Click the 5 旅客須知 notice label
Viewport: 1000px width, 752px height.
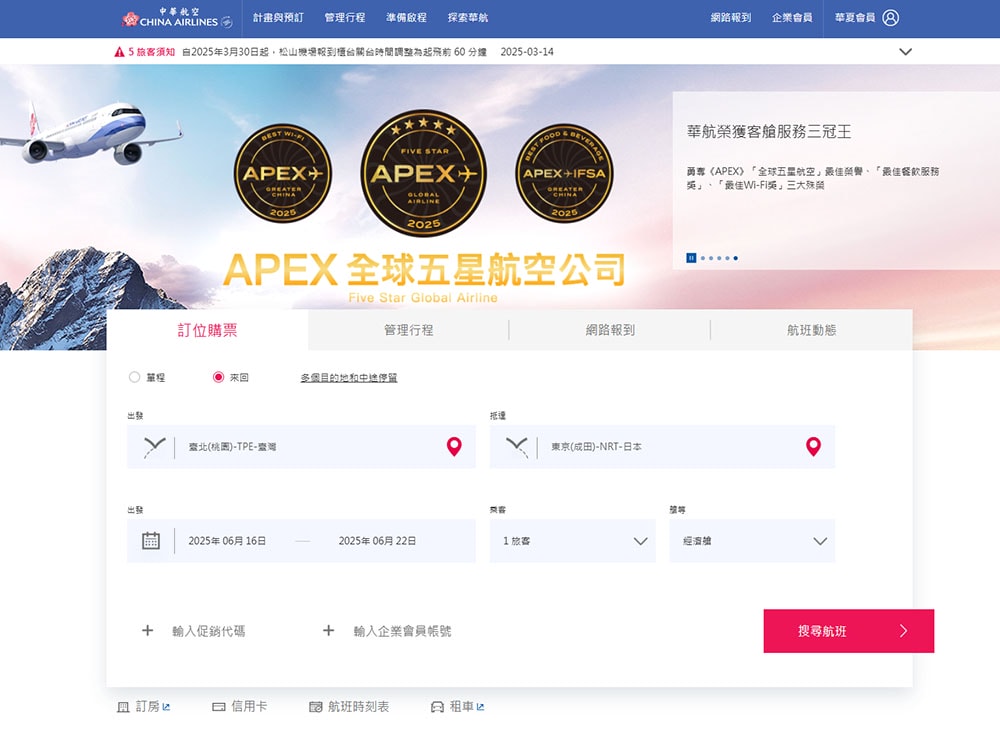(152, 52)
